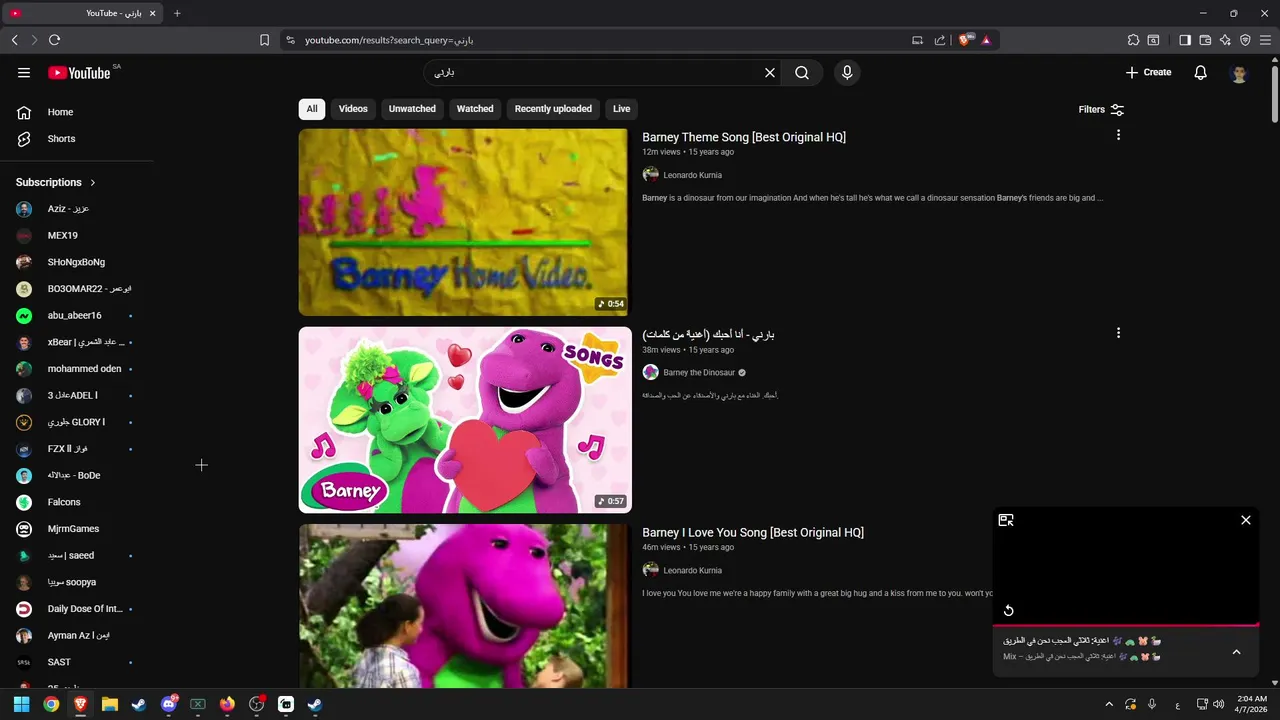Click the magnifier search button
1280x720 pixels.
tap(802, 73)
